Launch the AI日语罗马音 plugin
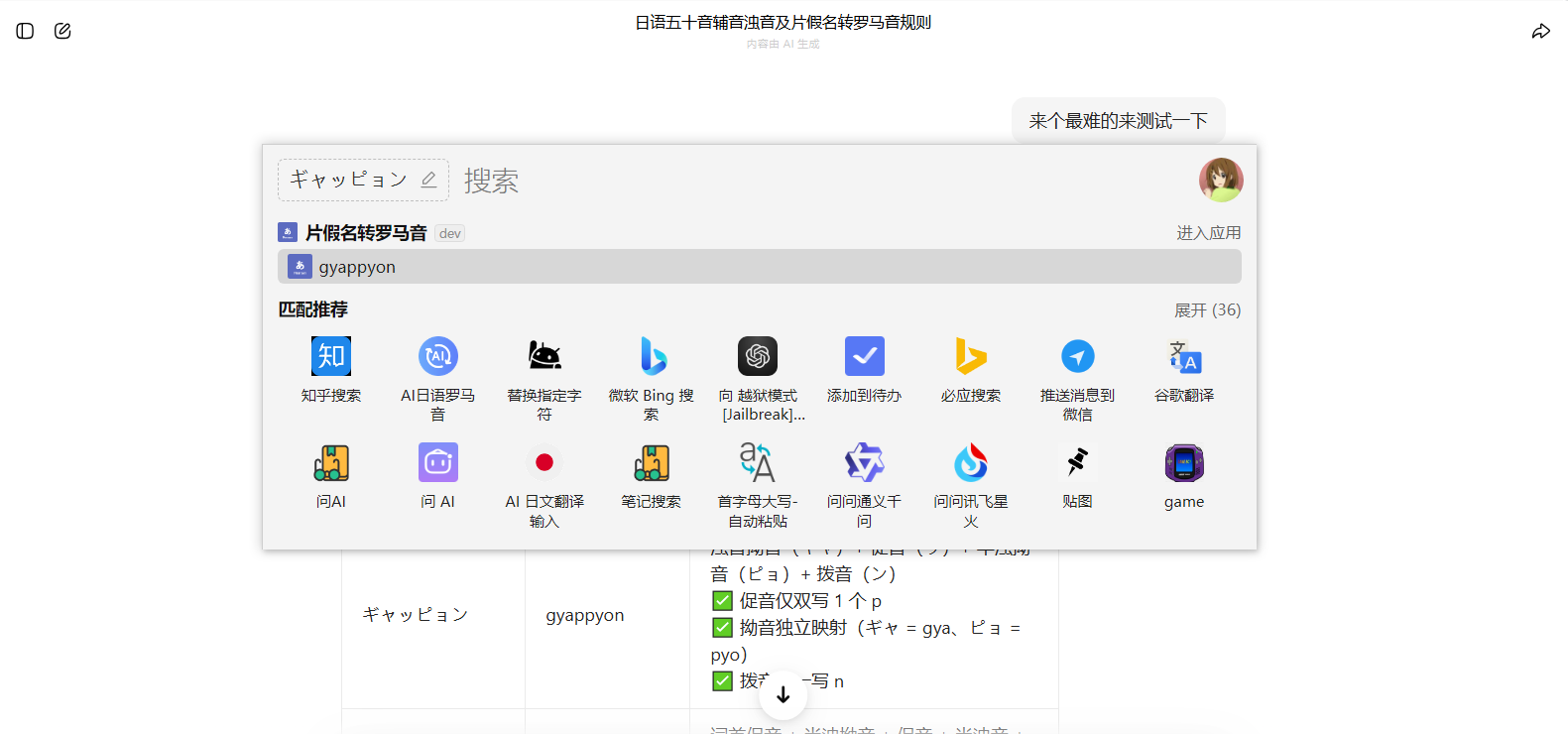This screenshot has height=734, width=1568. coord(437,357)
